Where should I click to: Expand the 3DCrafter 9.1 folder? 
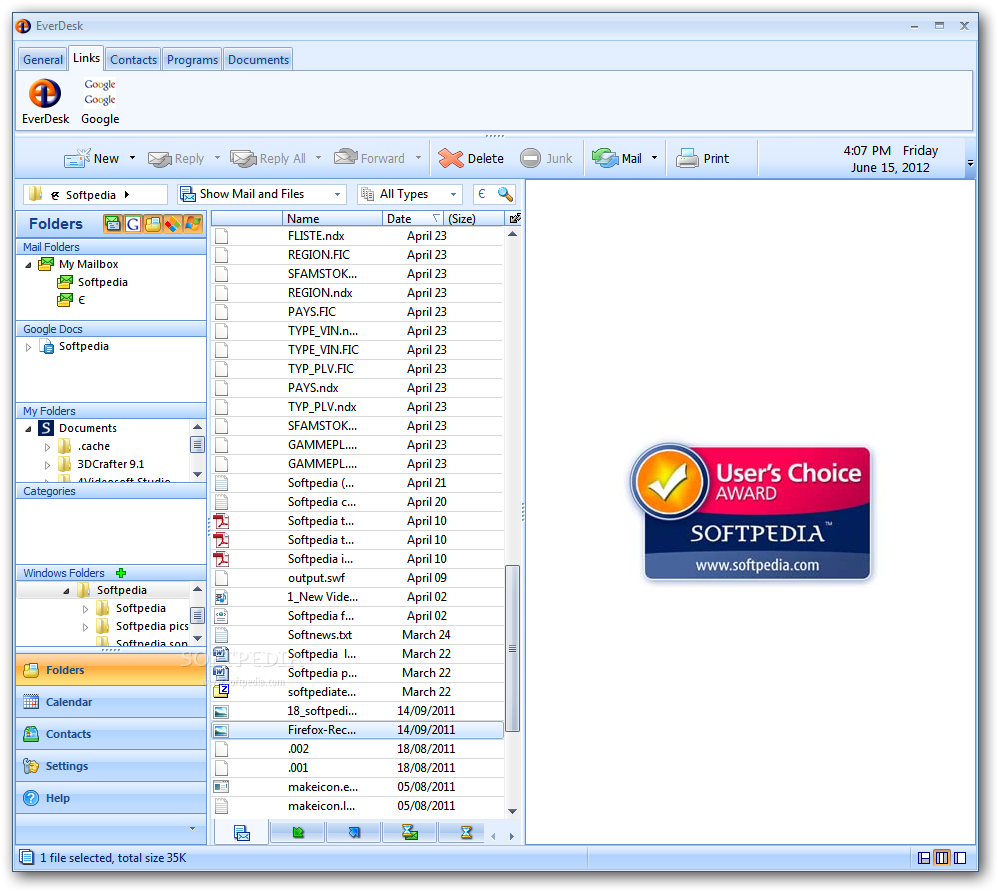pyautogui.click(x=47, y=465)
